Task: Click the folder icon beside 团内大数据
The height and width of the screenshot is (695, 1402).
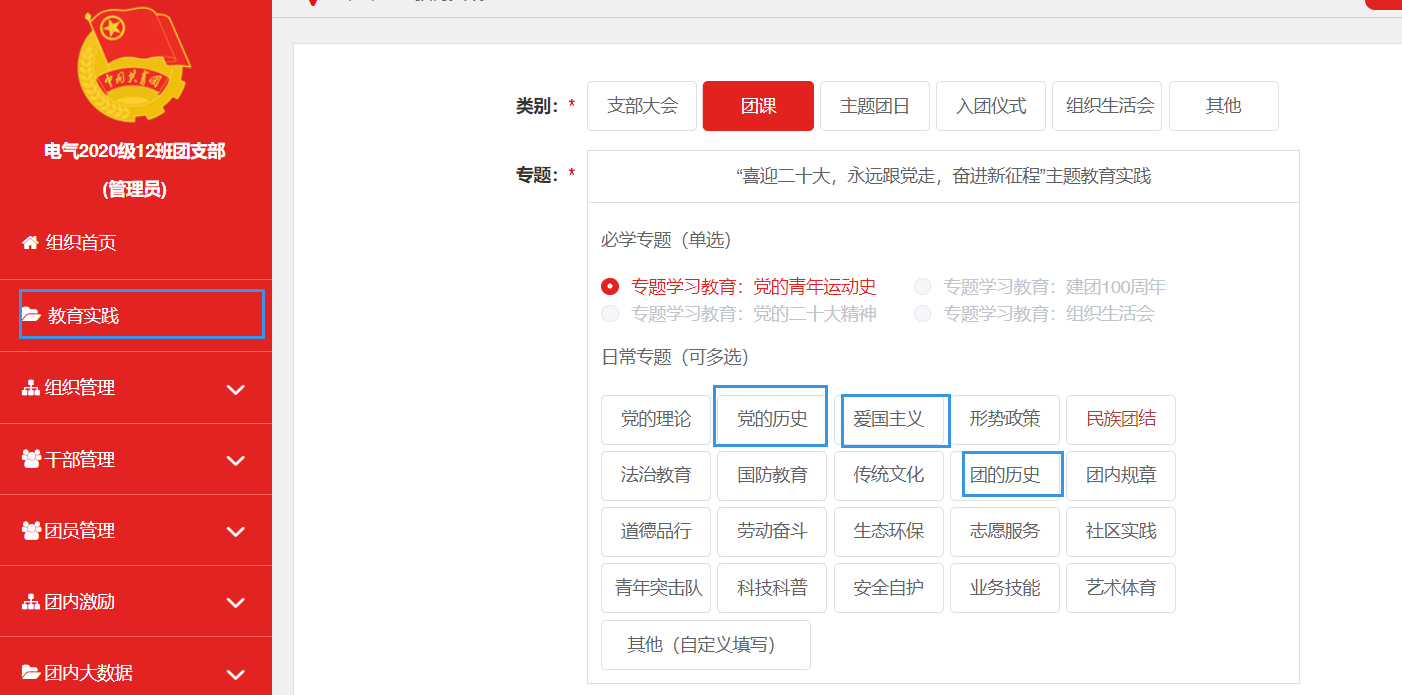Action: [30, 673]
